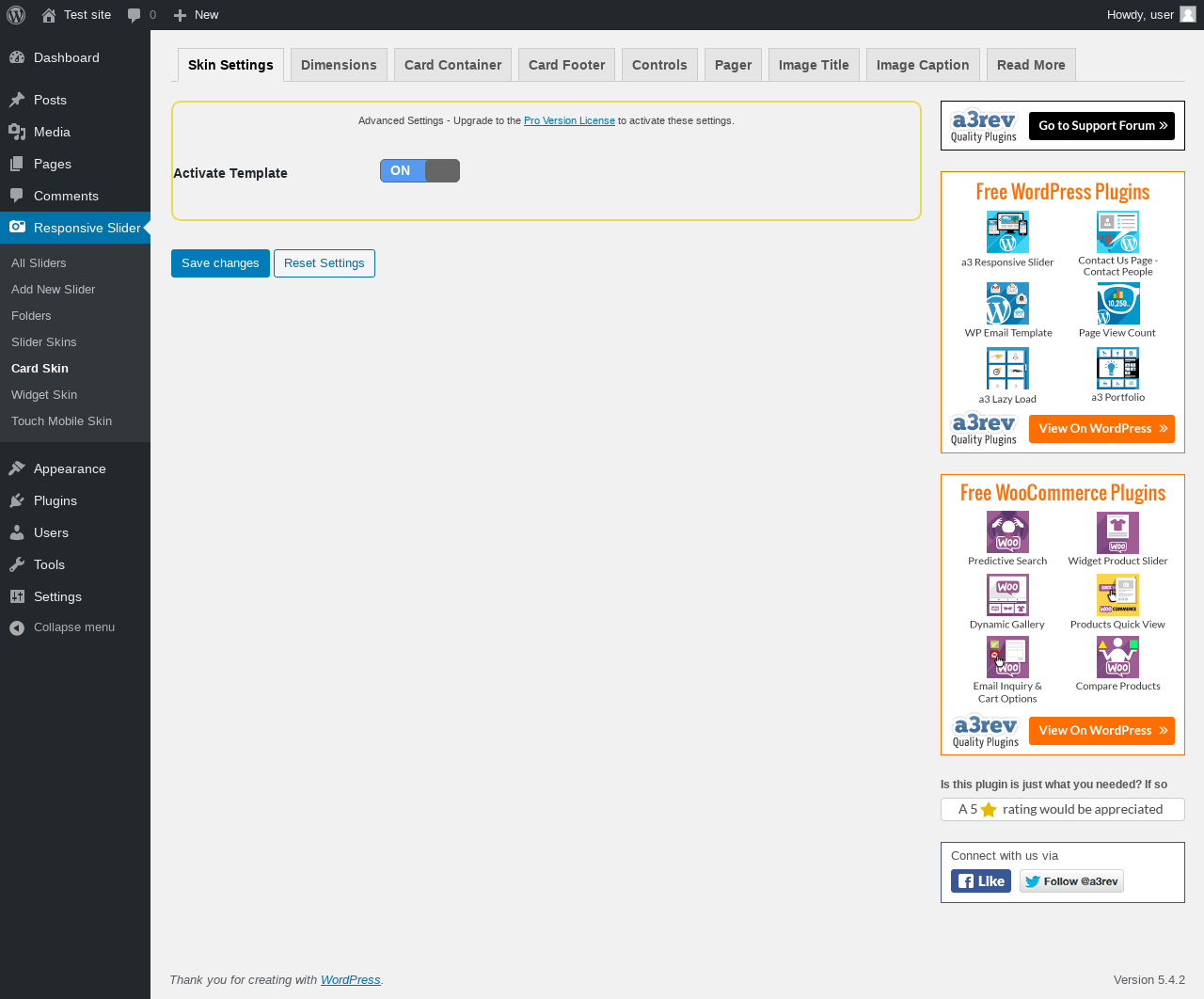Click the Twitter Follow @a3rev button
This screenshot has height=999, width=1204.
pyautogui.click(x=1071, y=881)
